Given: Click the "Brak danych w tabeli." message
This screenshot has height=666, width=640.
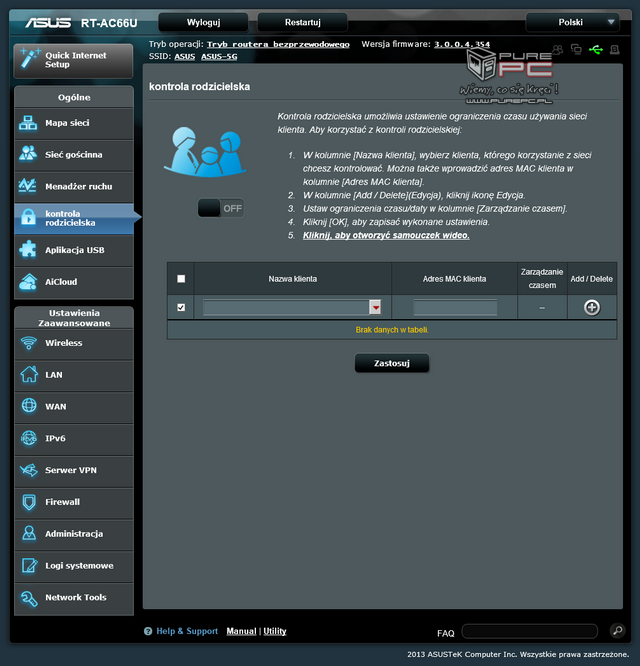Looking at the screenshot, I should pos(392,330).
